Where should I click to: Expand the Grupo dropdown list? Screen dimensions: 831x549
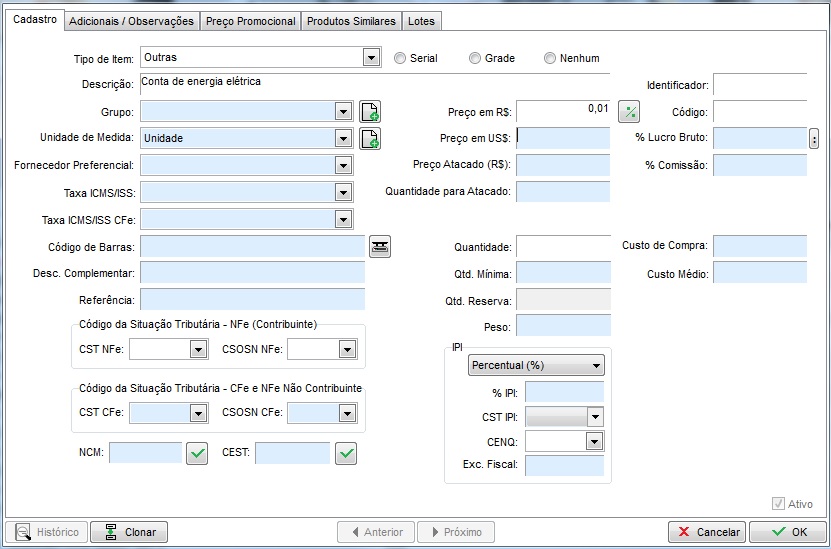tap(343, 112)
